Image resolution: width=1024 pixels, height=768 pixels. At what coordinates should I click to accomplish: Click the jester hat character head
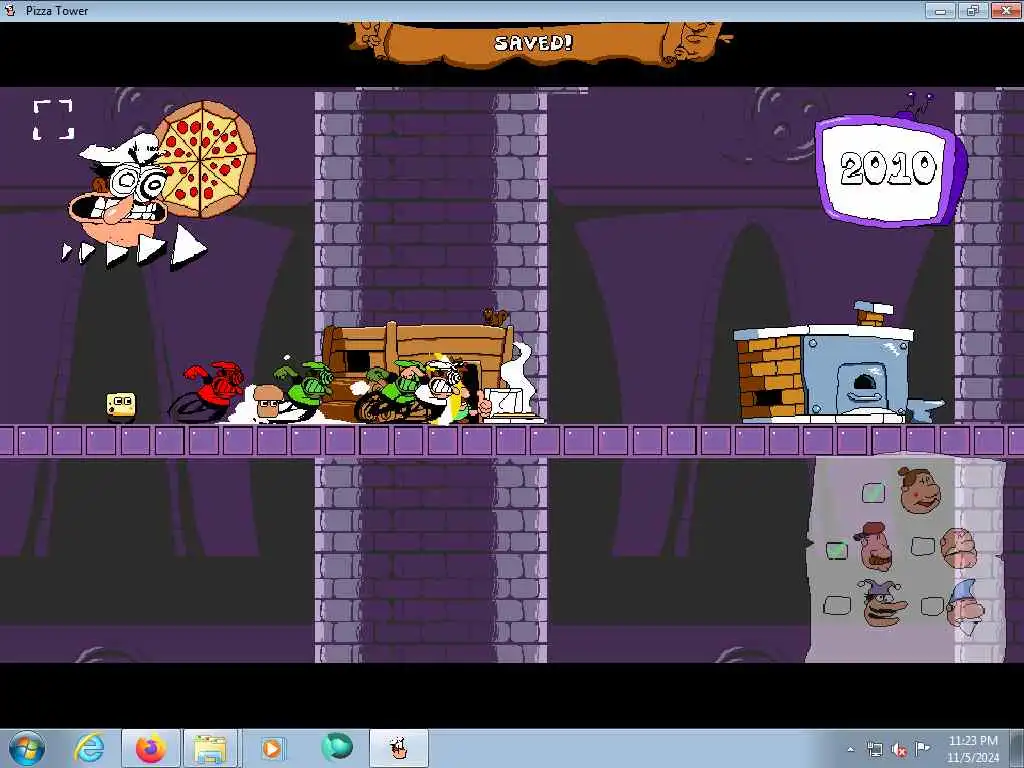point(882,603)
